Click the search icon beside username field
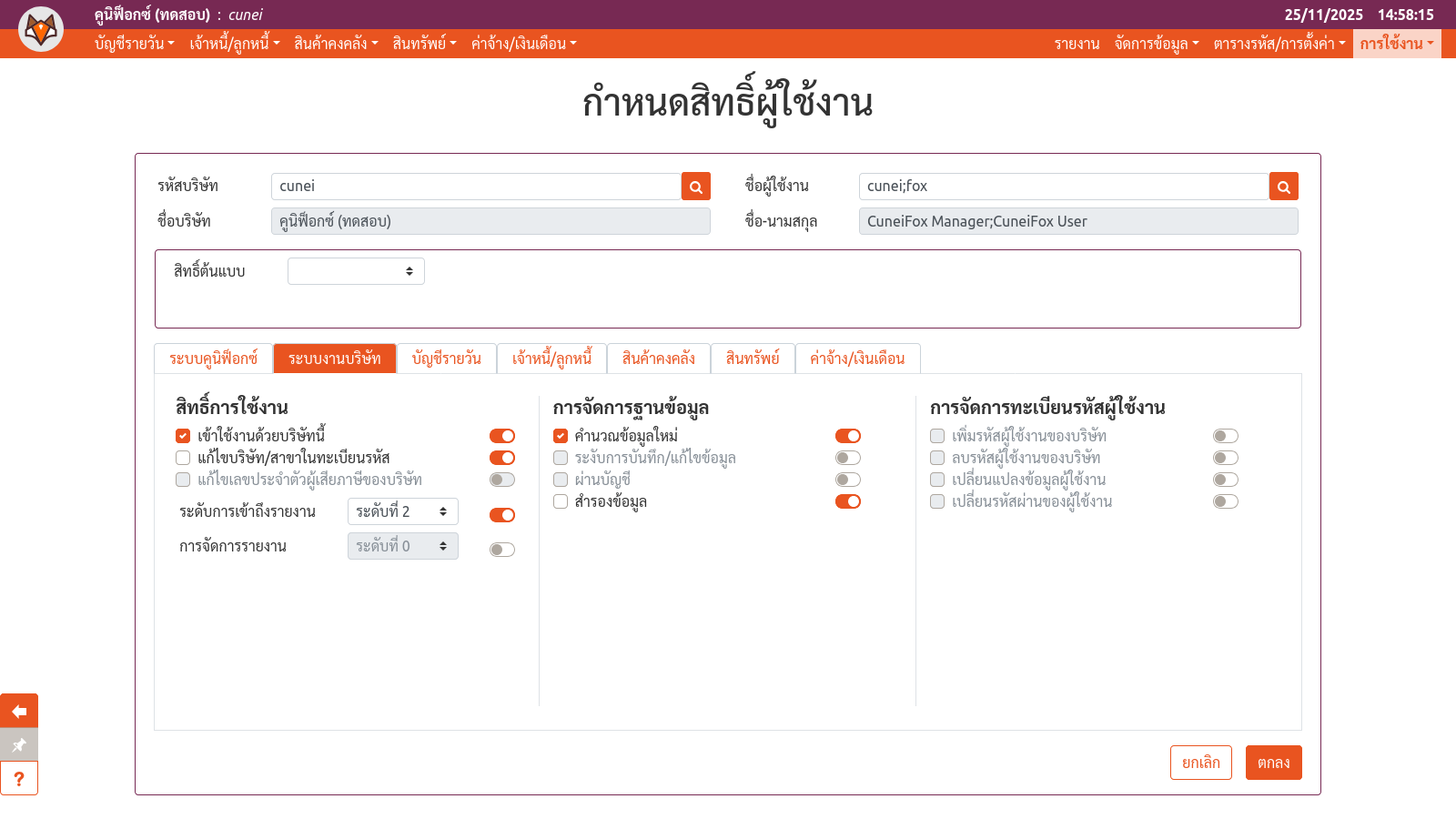 click(1283, 187)
